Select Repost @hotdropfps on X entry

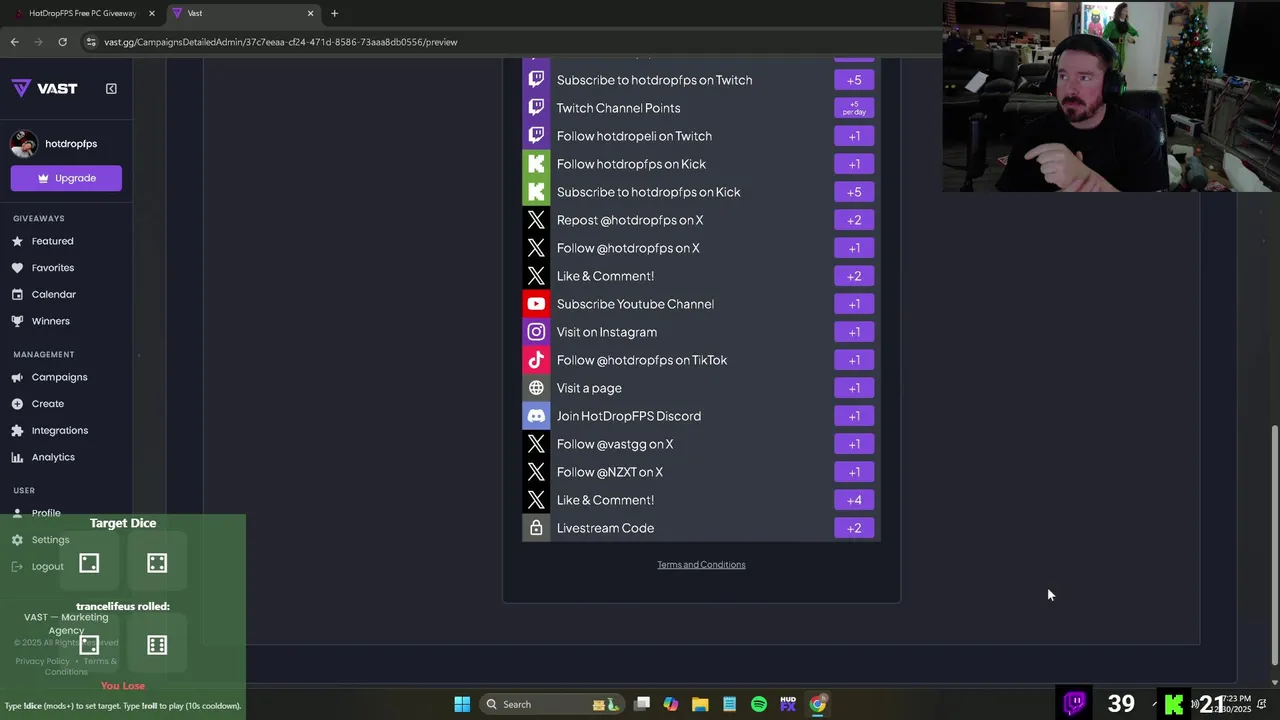point(701,220)
